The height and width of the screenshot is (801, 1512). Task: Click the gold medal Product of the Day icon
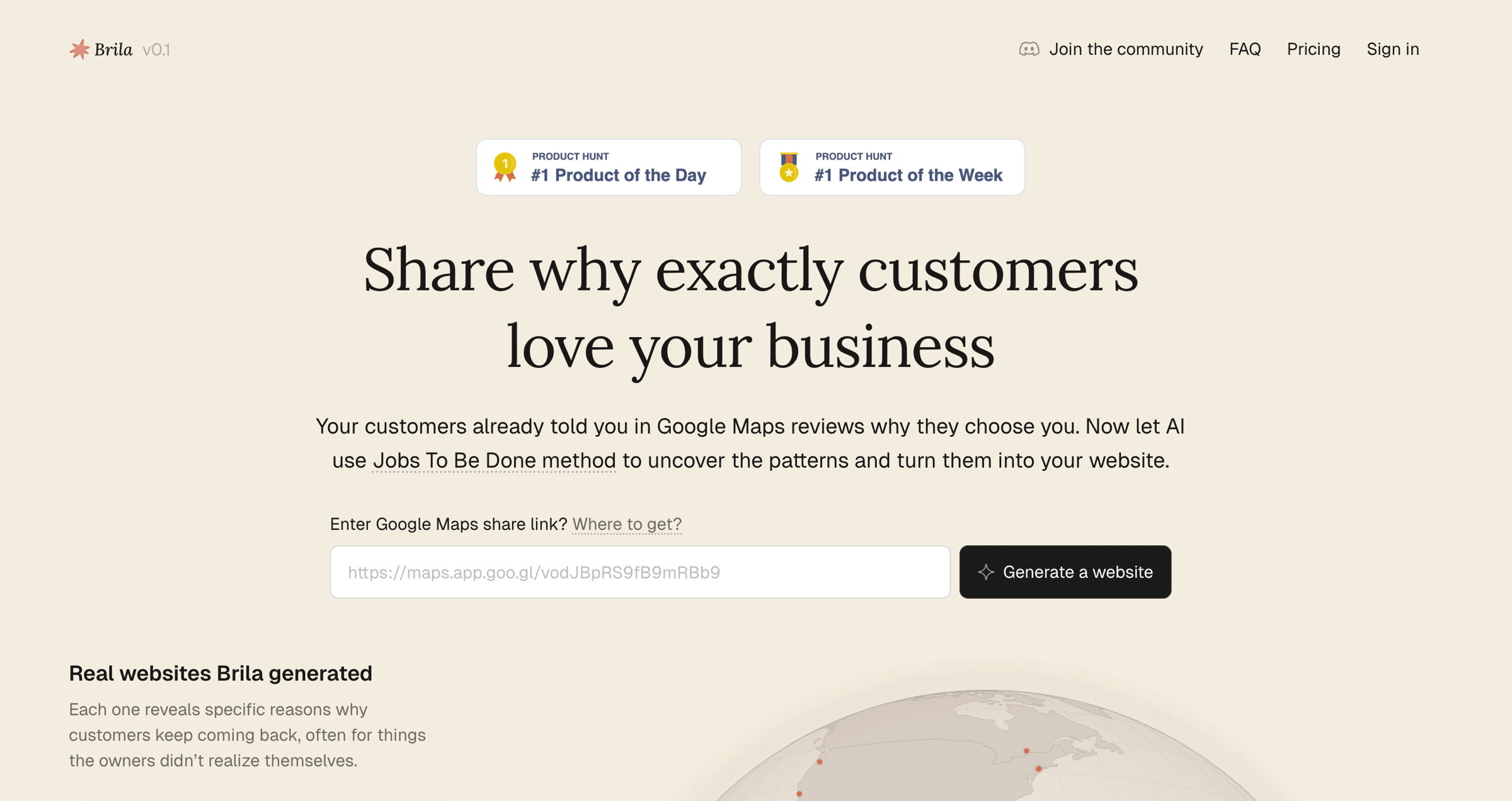505,167
